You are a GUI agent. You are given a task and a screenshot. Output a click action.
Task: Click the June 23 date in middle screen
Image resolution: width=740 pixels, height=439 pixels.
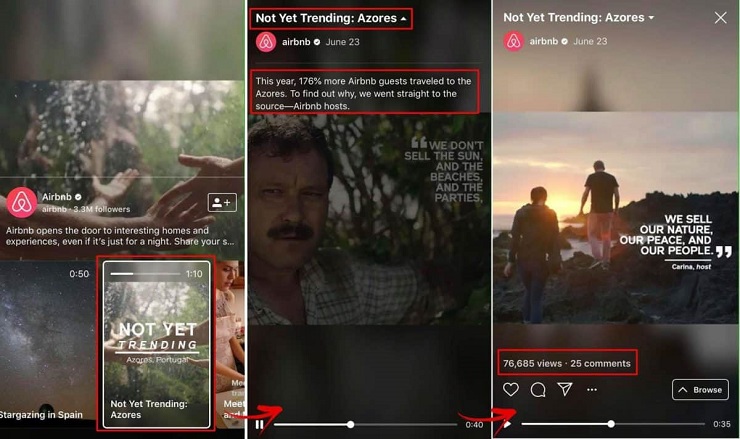[343, 42]
